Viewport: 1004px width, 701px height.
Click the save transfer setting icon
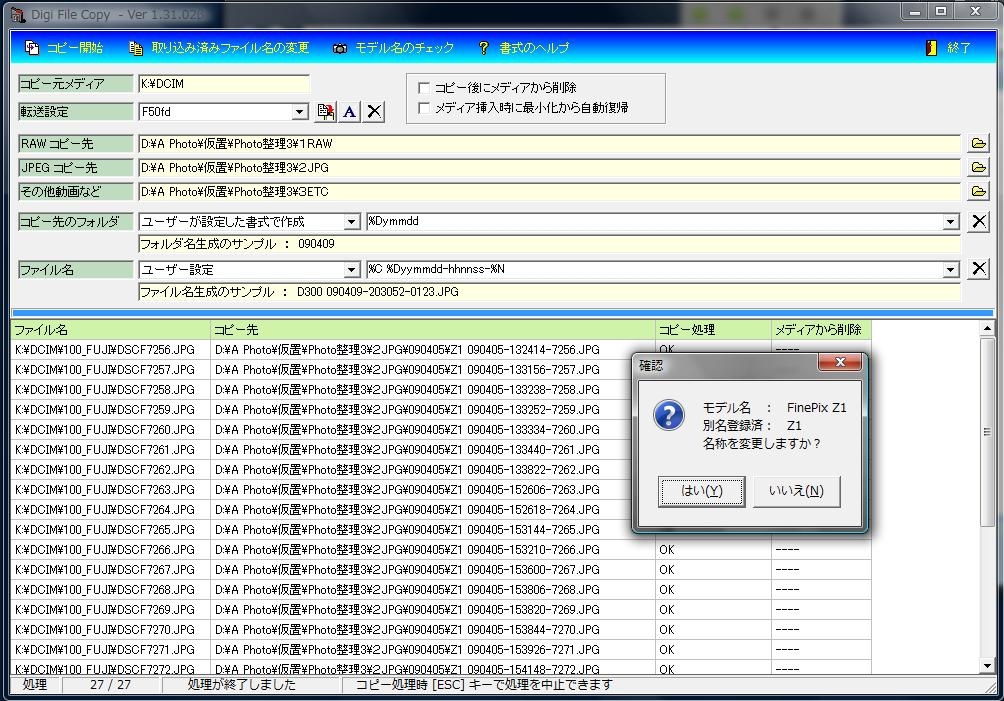tap(326, 111)
